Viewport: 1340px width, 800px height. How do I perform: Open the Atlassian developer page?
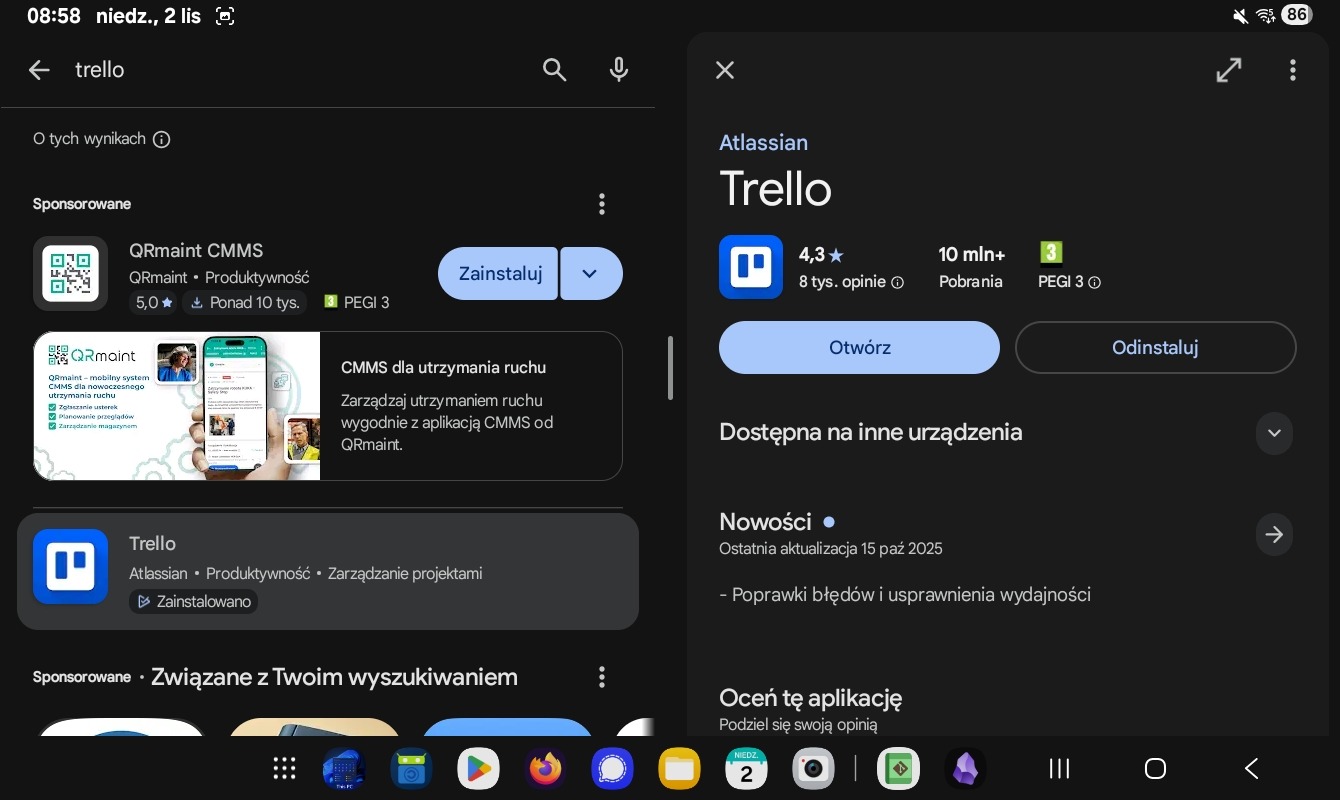point(763,143)
